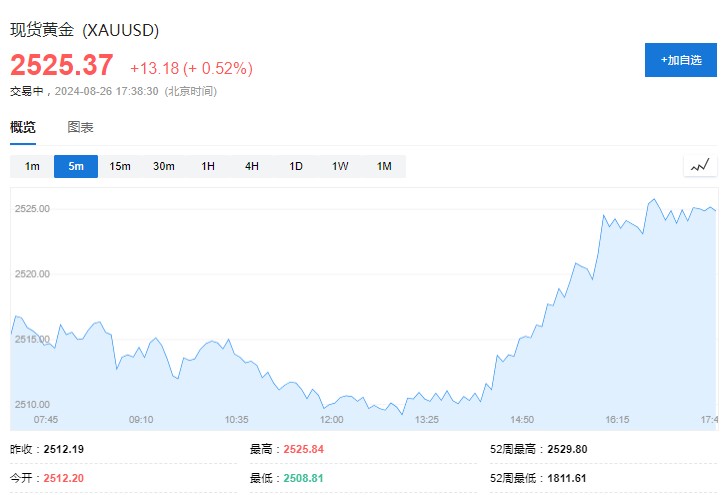Open the 图表 chart tab
Viewport: 723px width, 495px height.
(81, 127)
